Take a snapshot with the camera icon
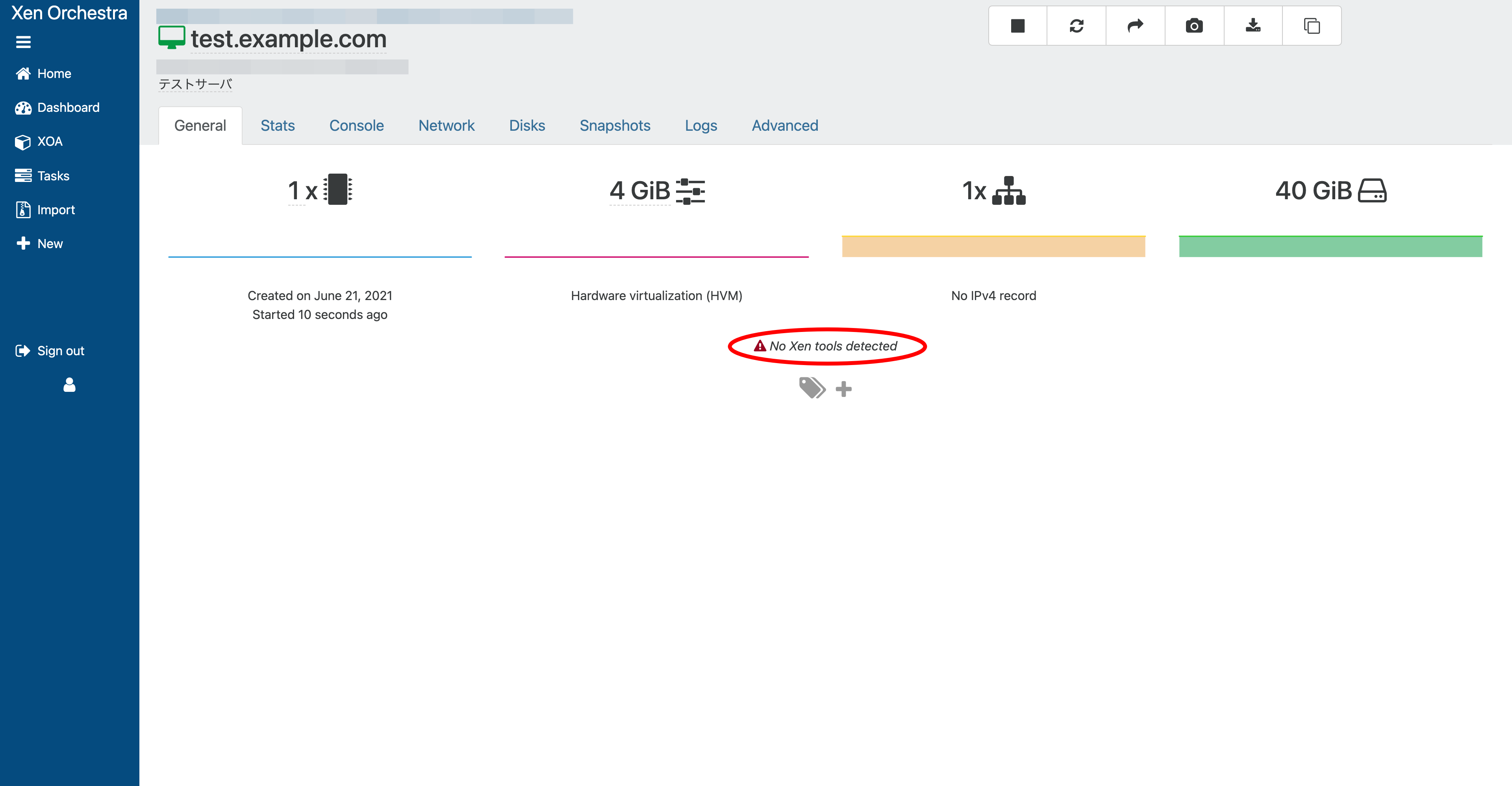The image size is (1512, 786). coord(1194,26)
